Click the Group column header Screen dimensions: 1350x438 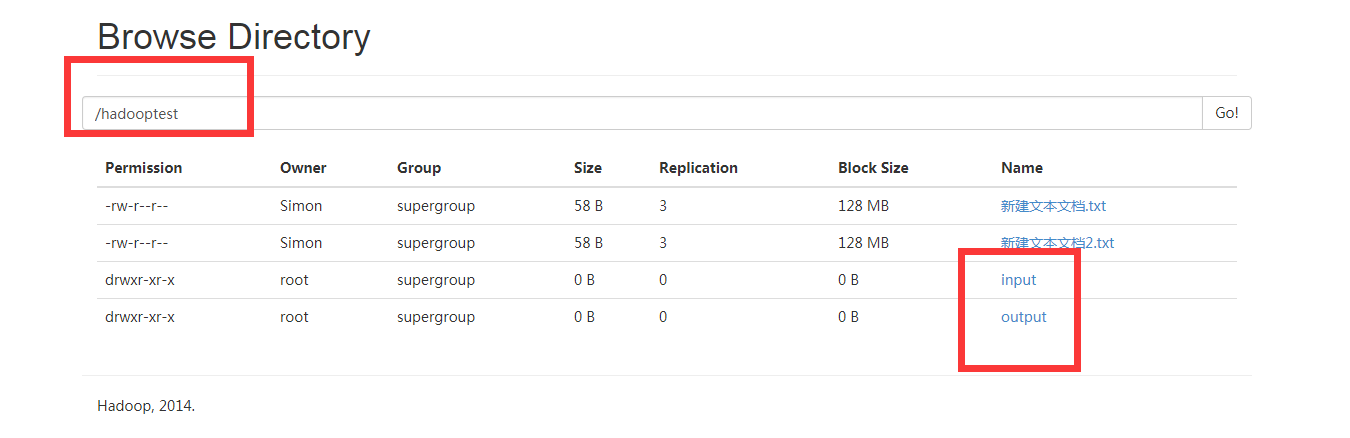(x=419, y=168)
